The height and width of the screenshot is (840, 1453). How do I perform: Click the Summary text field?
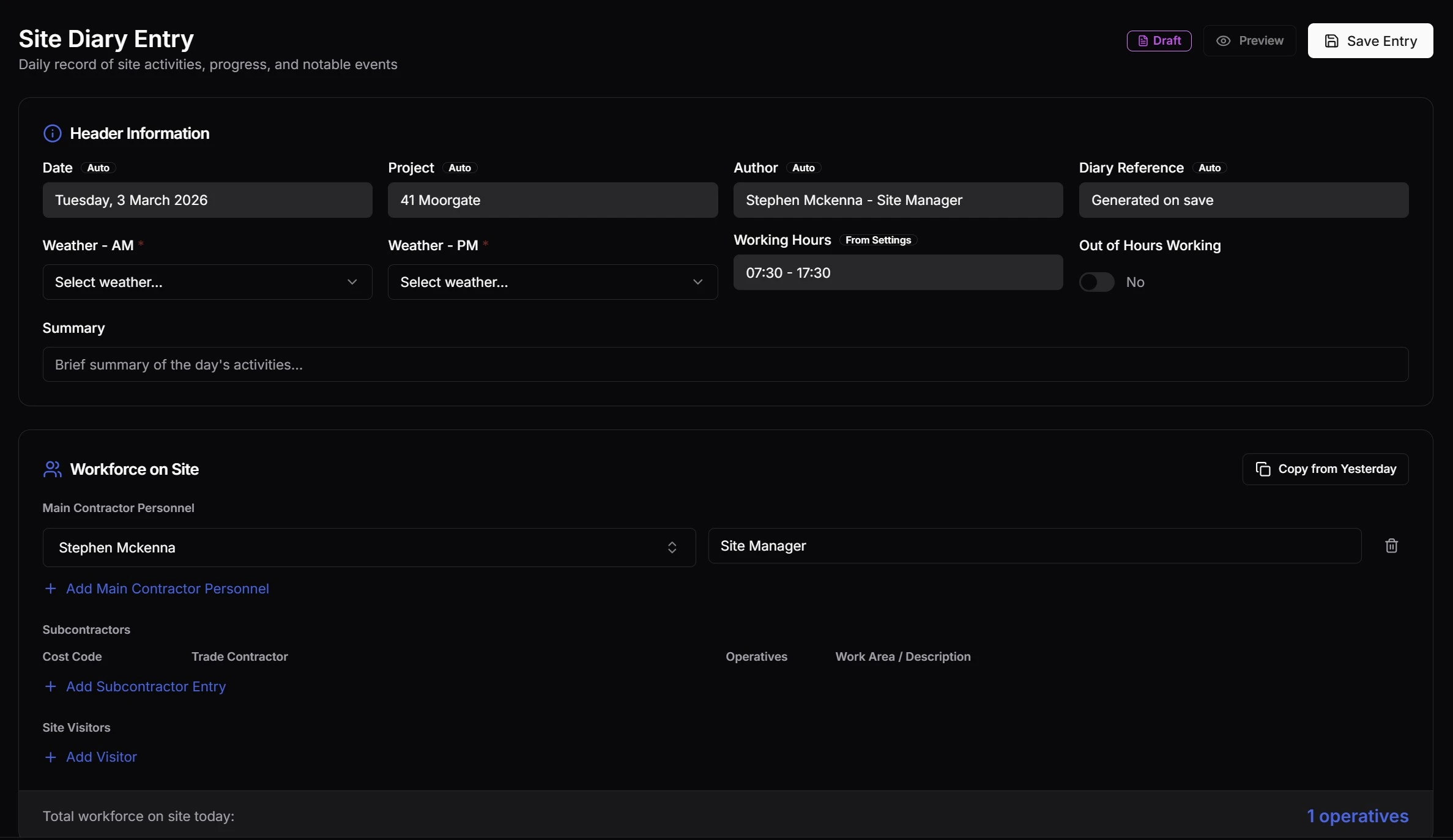click(726, 365)
